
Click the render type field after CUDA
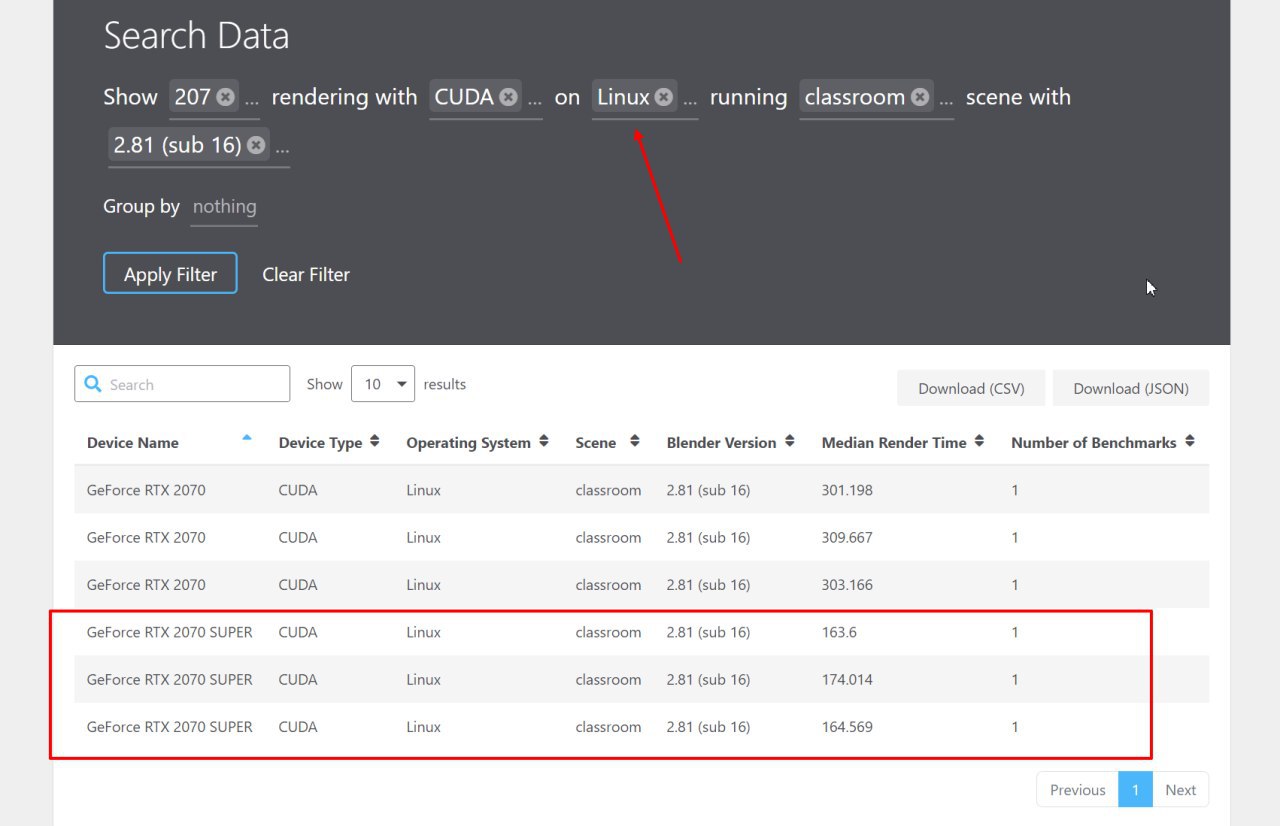pyautogui.click(x=534, y=98)
